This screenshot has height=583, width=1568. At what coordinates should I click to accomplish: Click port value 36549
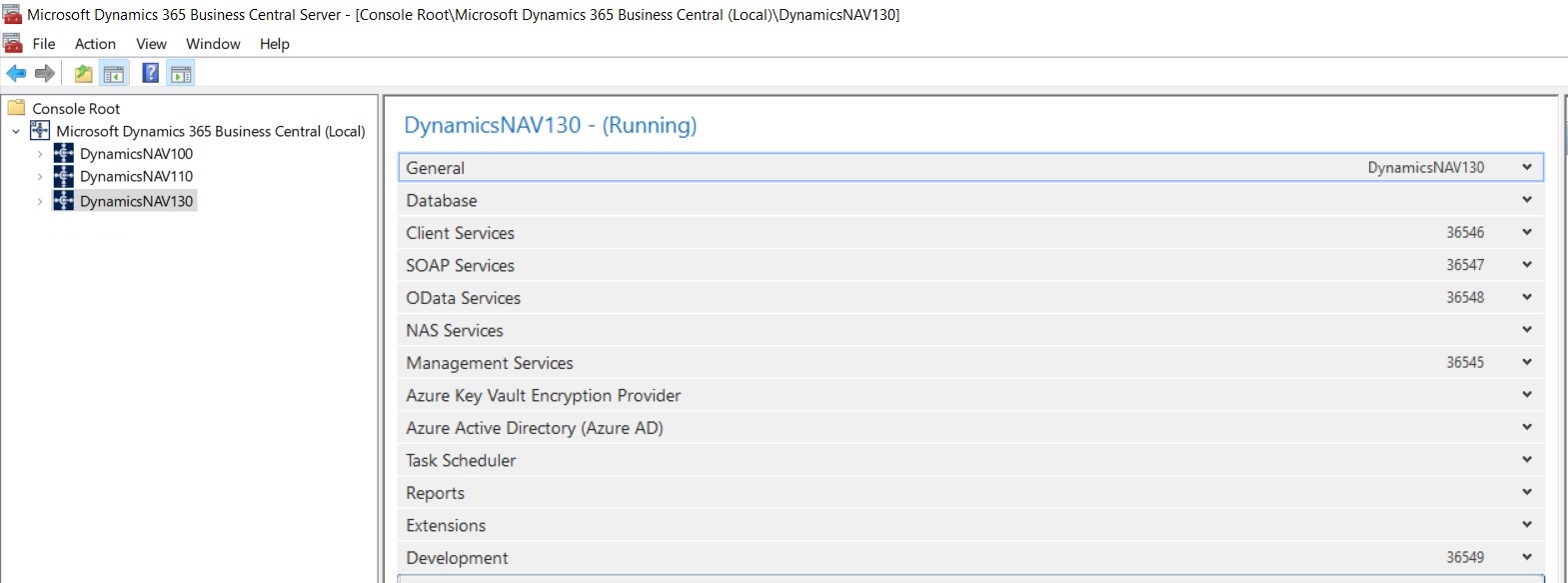click(x=1465, y=557)
